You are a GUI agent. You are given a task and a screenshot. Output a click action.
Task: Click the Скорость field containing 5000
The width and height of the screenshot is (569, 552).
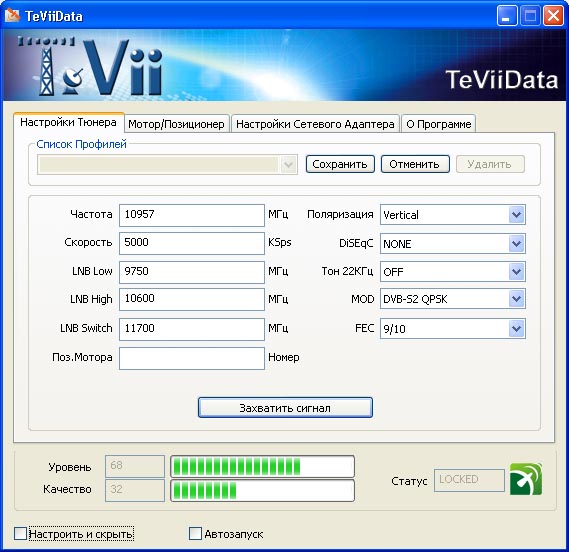192,244
